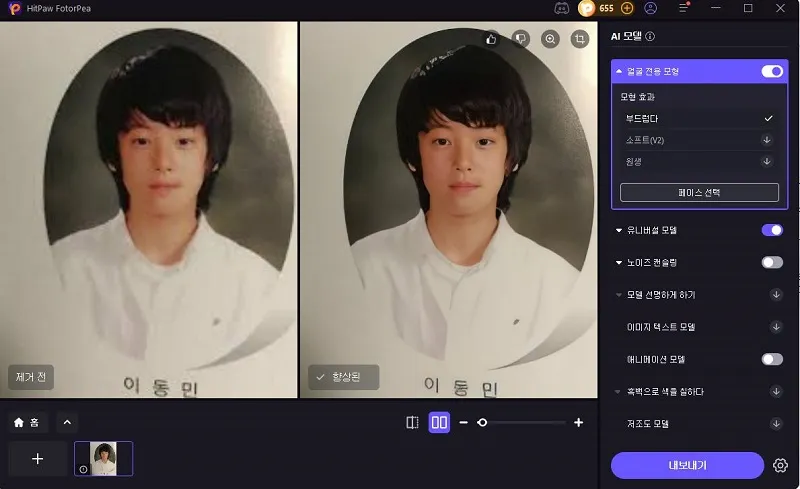Go to 홈 home button
The width and height of the screenshot is (800, 489).
click(28, 422)
